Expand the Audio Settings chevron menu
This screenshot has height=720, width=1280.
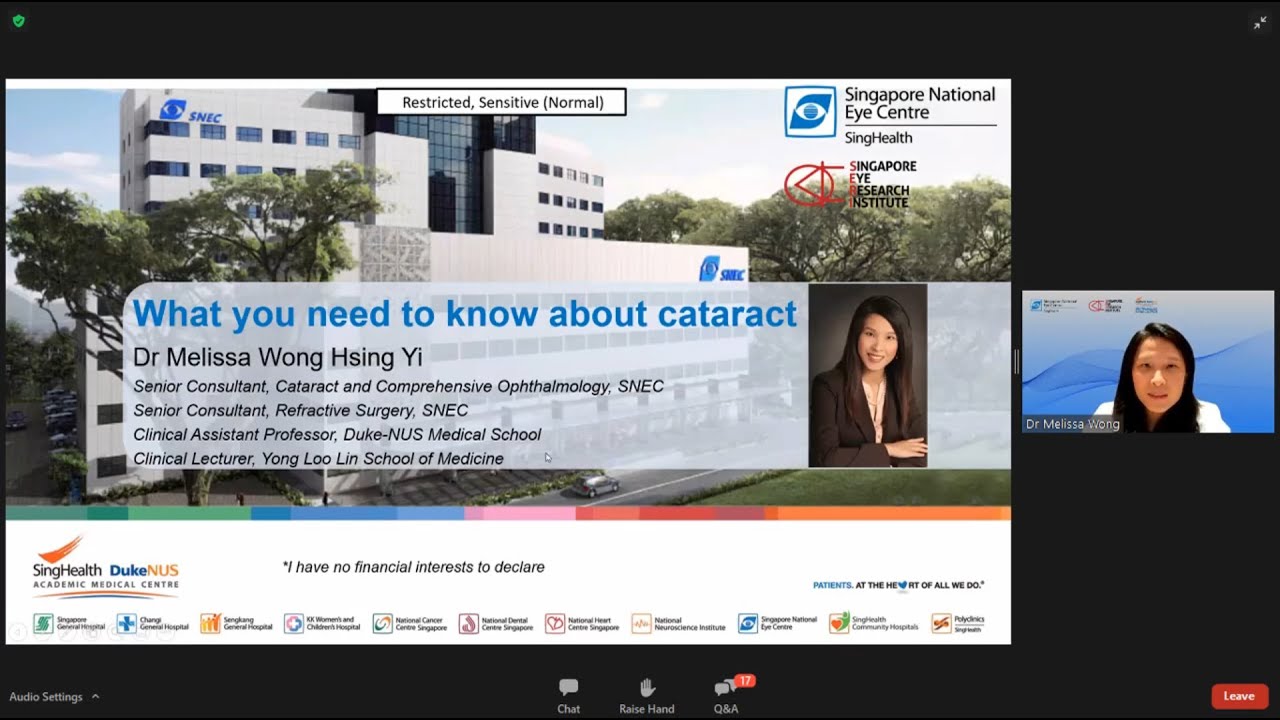click(95, 696)
